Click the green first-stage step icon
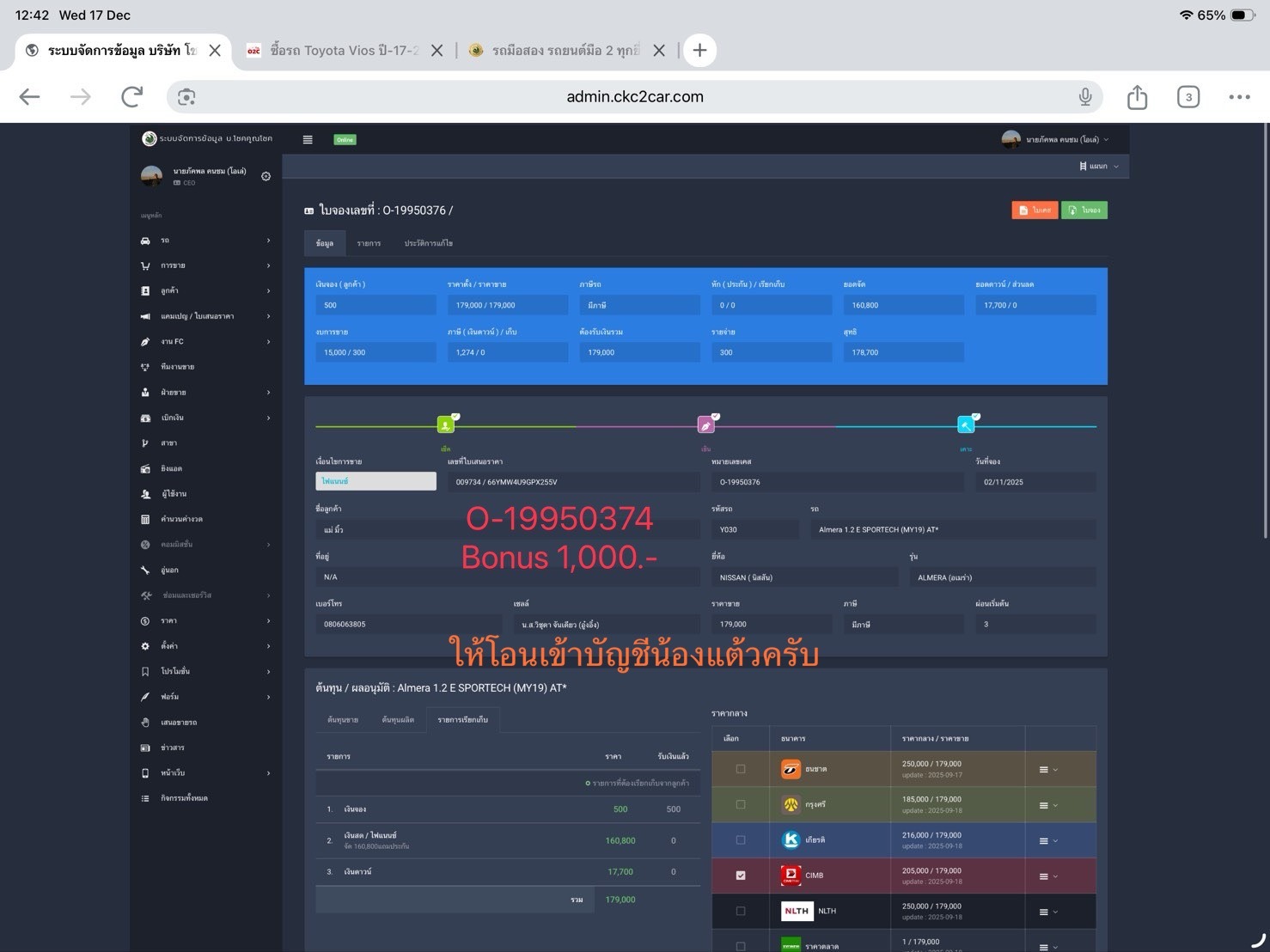This screenshot has width=1270, height=952. [x=445, y=424]
